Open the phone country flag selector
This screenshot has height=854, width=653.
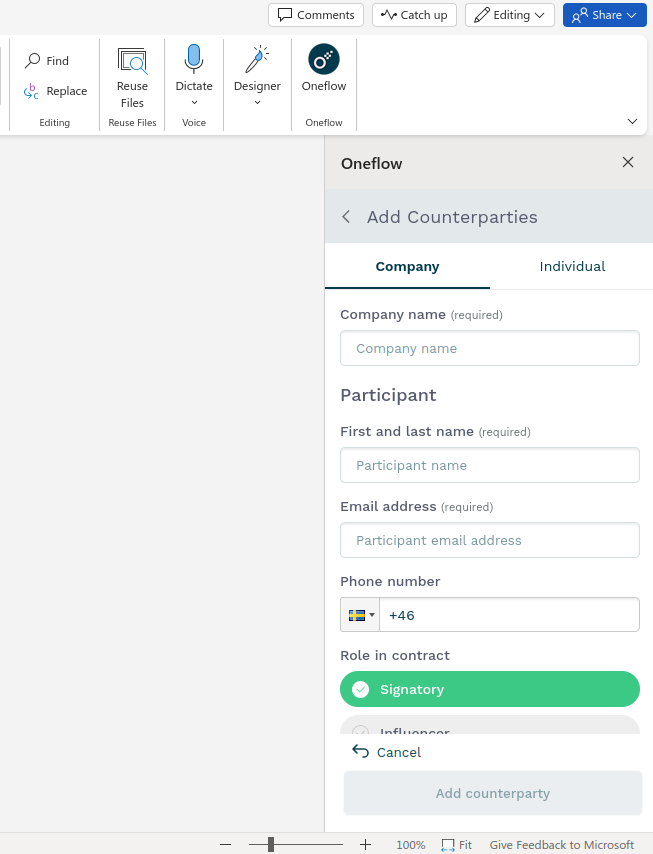tap(360, 615)
